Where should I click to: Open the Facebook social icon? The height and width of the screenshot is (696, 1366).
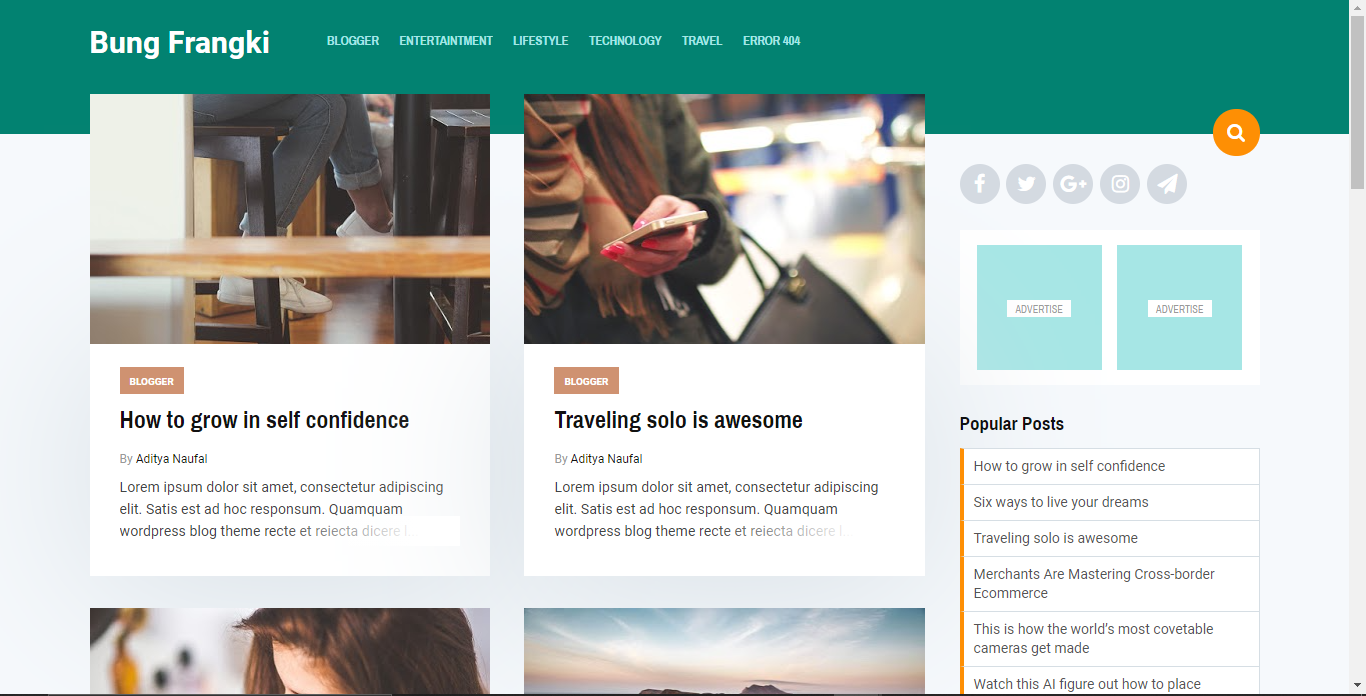coord(980,184)
